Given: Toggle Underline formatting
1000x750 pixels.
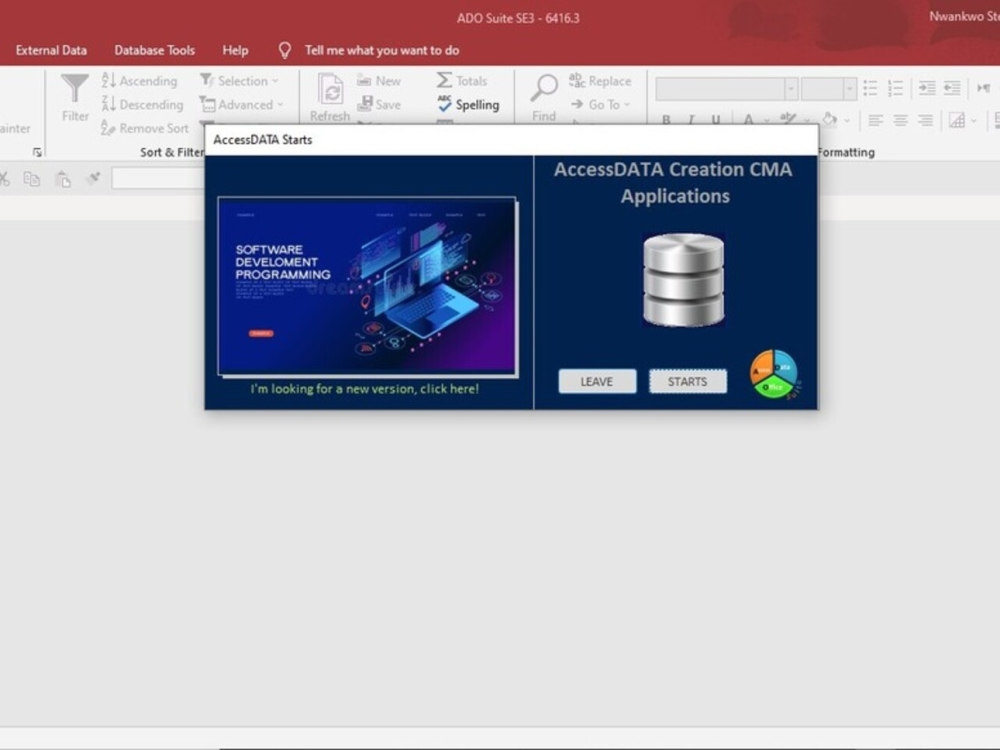Looking at the screenshot, I should 716,119.
